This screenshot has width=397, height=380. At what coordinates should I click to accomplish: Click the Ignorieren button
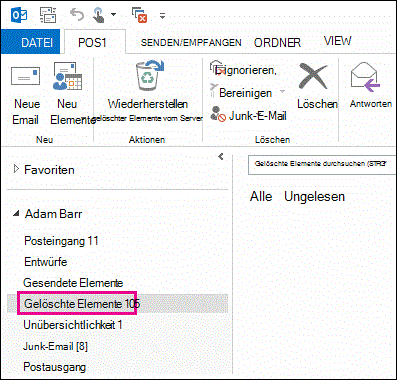[x=243, y=70]
